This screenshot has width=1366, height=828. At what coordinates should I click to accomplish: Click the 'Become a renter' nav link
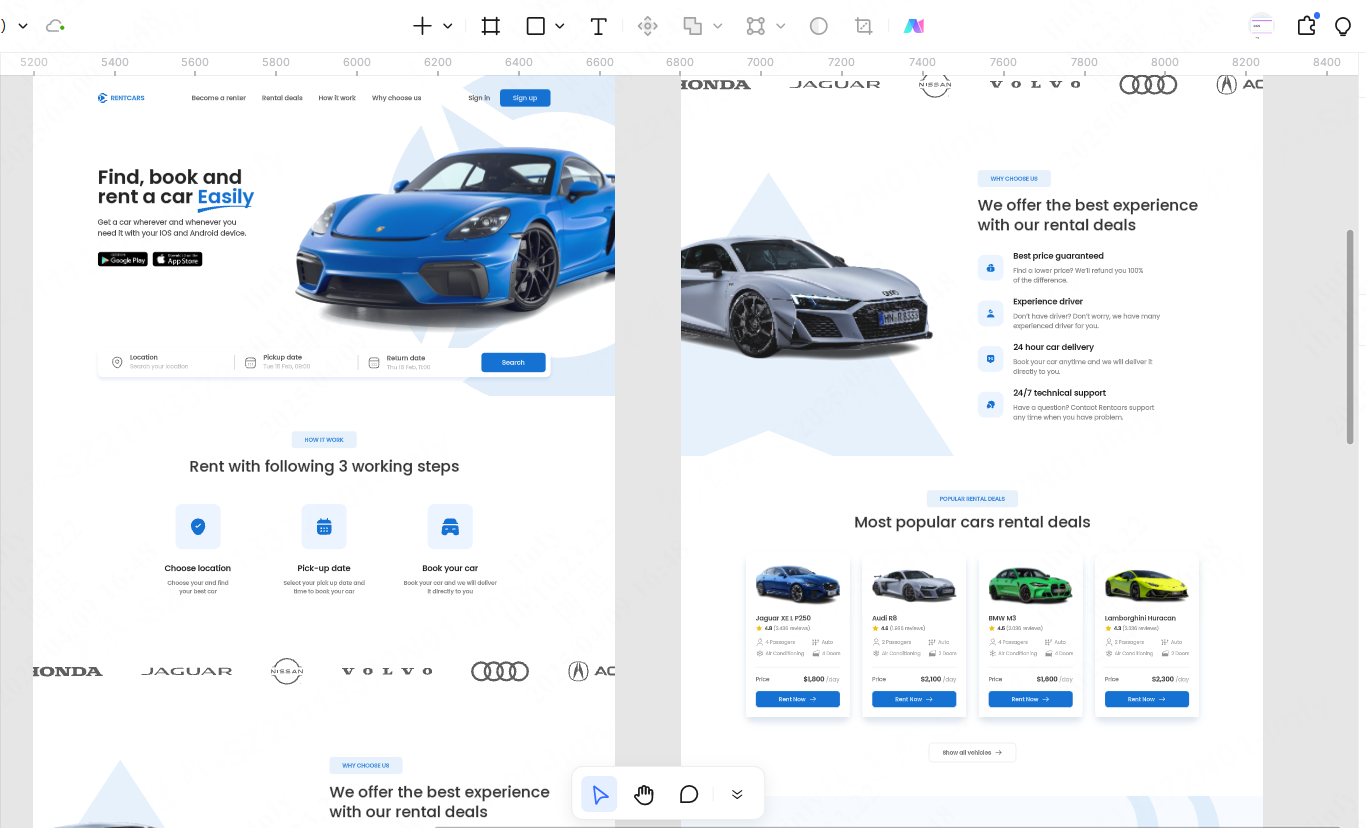[218, 98]
